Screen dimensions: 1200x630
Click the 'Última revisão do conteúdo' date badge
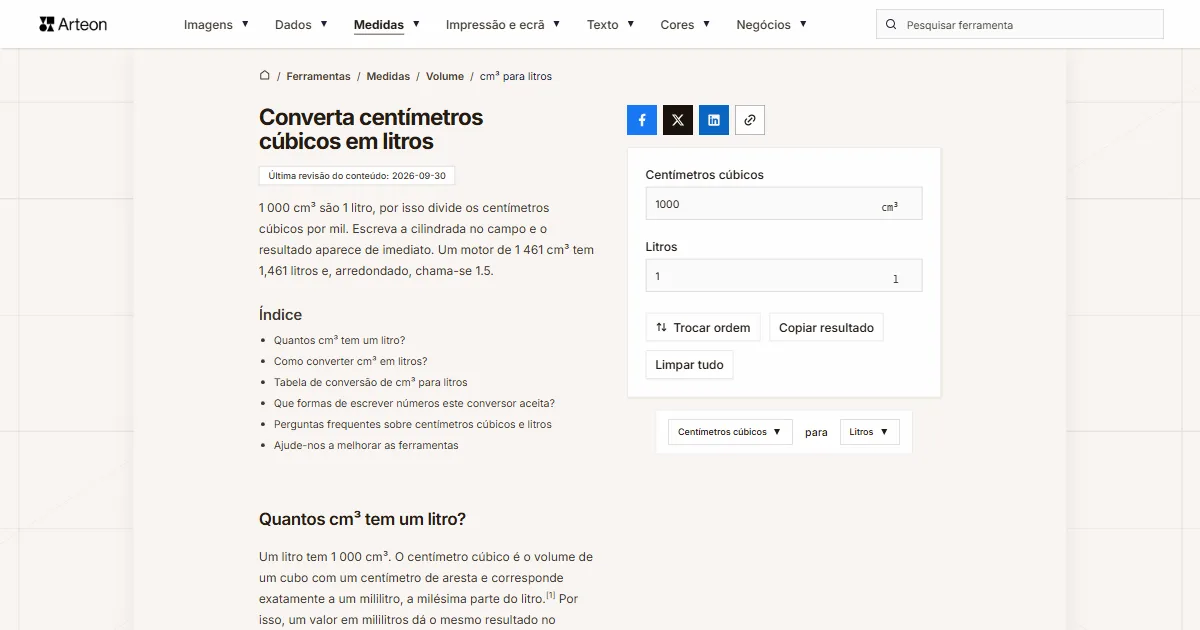[357, 175]
